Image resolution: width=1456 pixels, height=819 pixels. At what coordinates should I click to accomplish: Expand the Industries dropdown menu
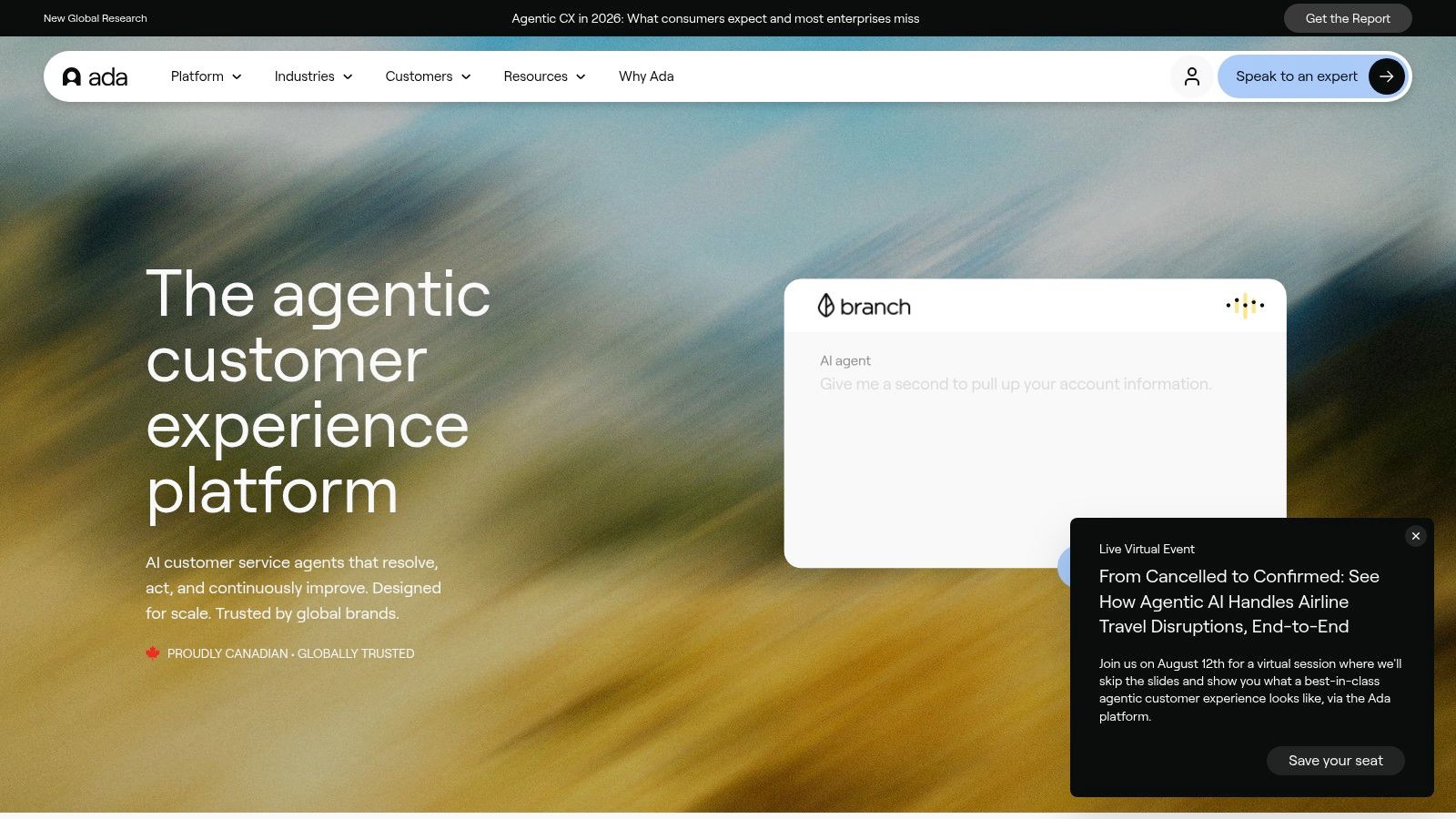[314, 76]
